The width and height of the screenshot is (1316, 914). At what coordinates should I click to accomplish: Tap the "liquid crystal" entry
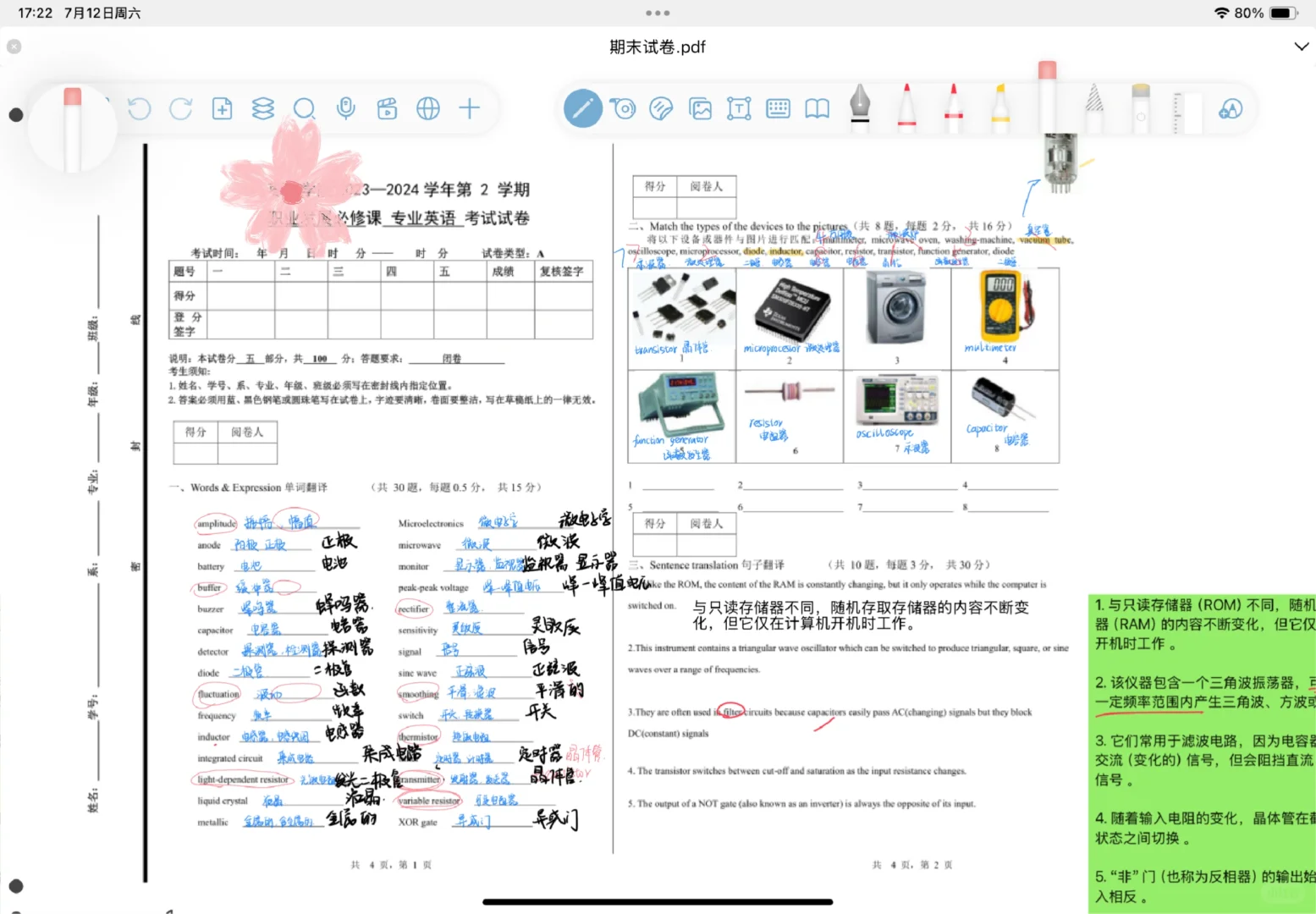point(223,801)
